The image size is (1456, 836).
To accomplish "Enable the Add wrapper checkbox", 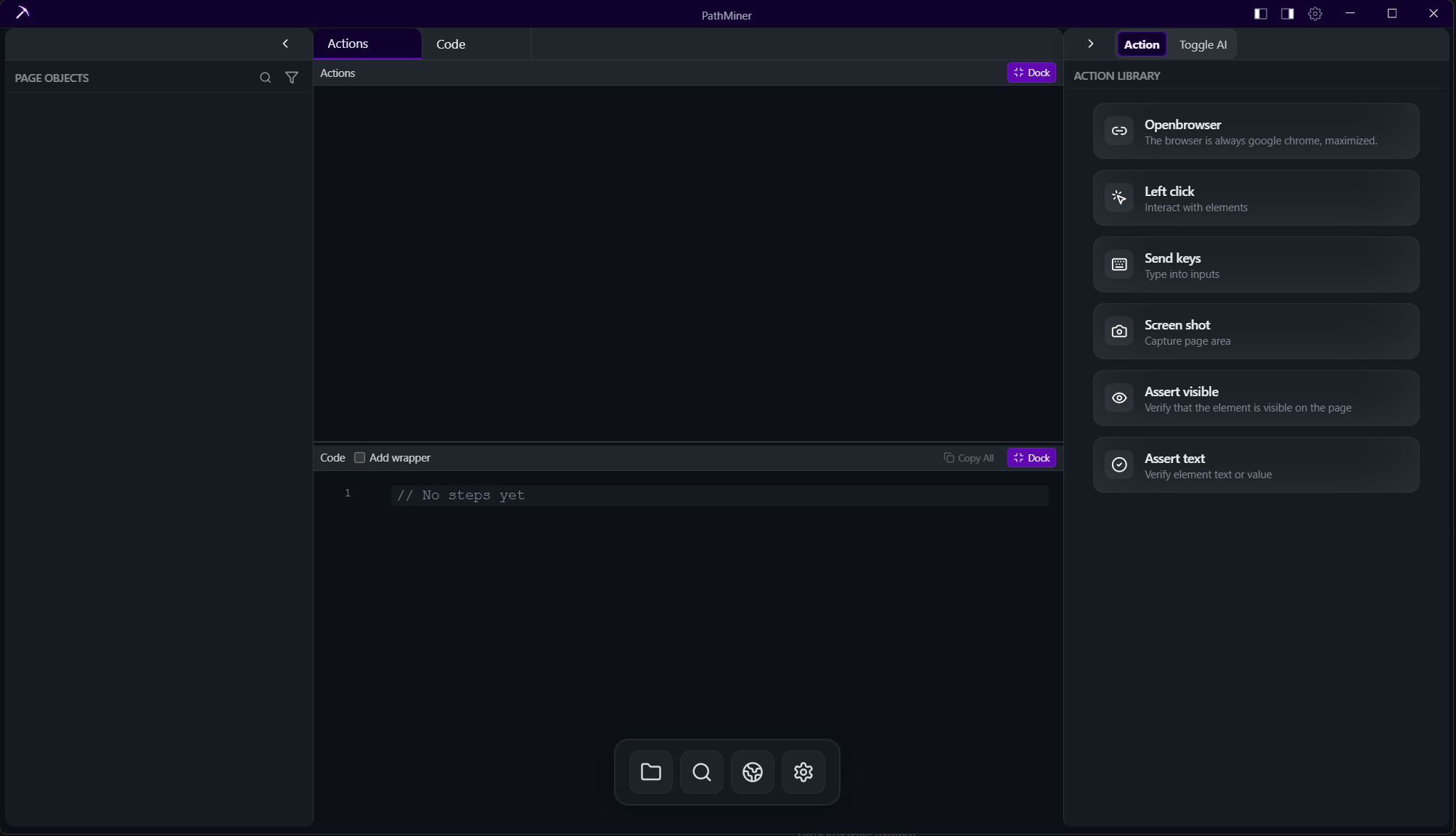I will pos(359,458).
